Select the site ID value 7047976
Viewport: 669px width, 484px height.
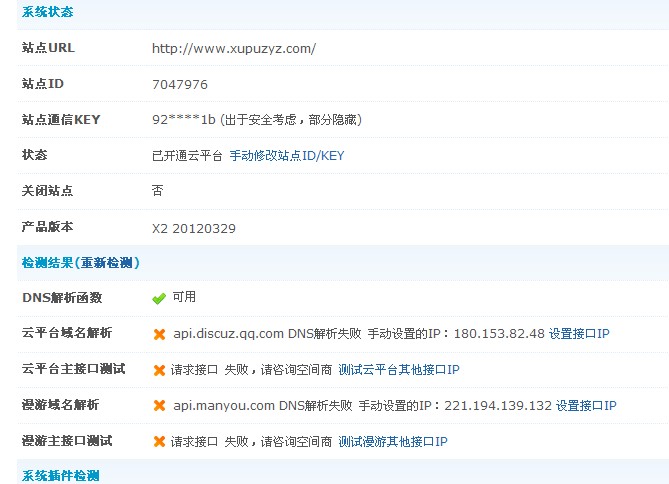(180, 85)
